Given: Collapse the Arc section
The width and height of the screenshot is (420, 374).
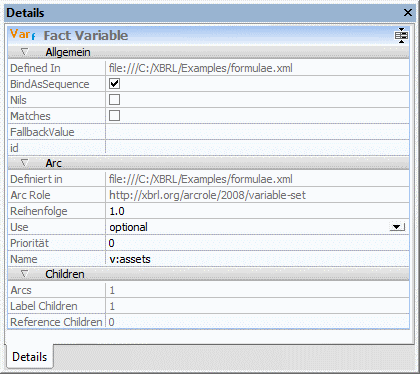Looking at the screenshot, I should pyautogui.click(x=24, y=163).
